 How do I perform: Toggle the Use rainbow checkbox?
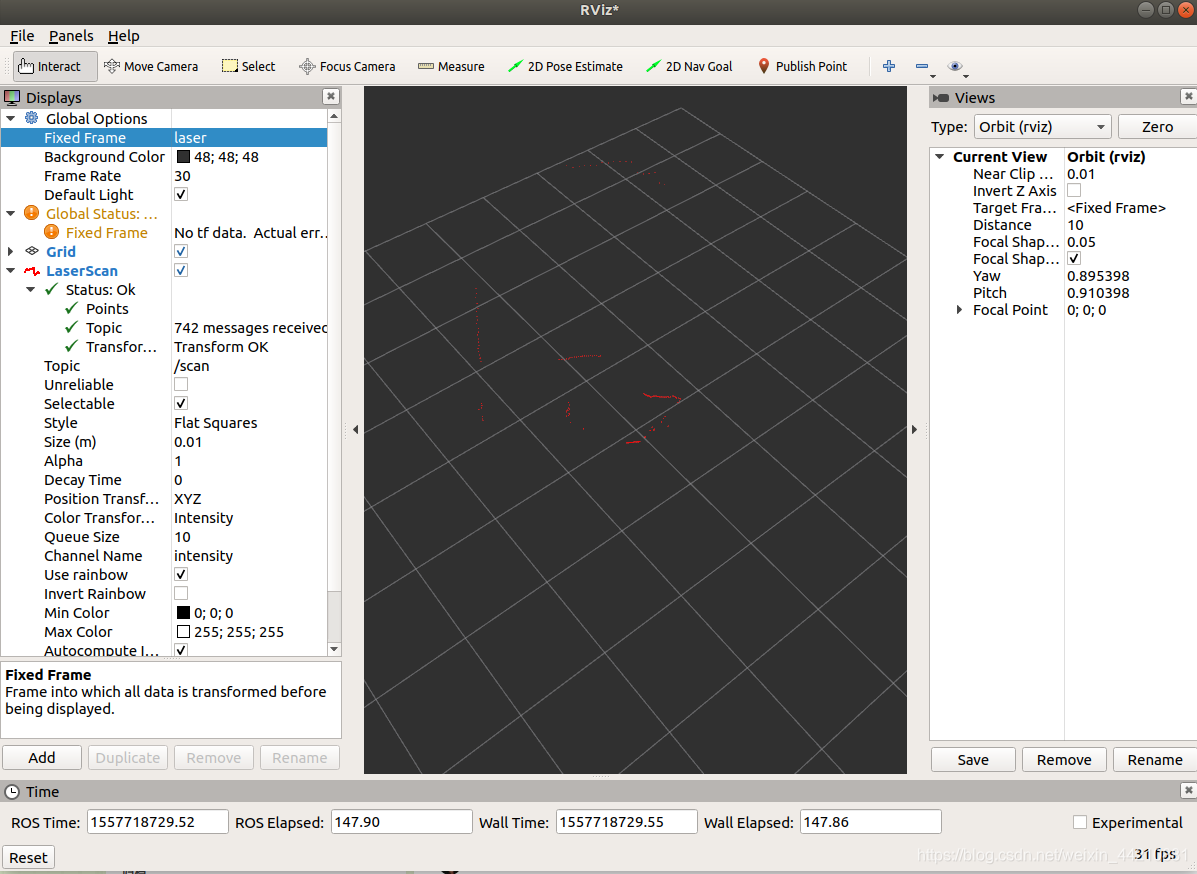click(x=181, y=574)
